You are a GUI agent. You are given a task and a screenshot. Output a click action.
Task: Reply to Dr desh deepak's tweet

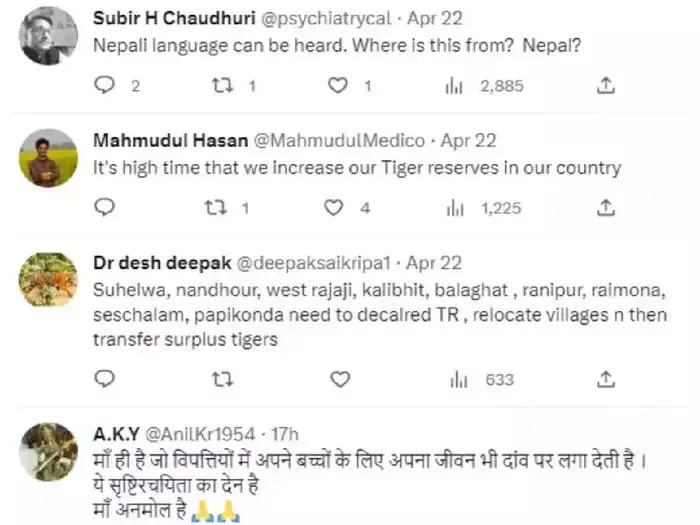point(105,379)
